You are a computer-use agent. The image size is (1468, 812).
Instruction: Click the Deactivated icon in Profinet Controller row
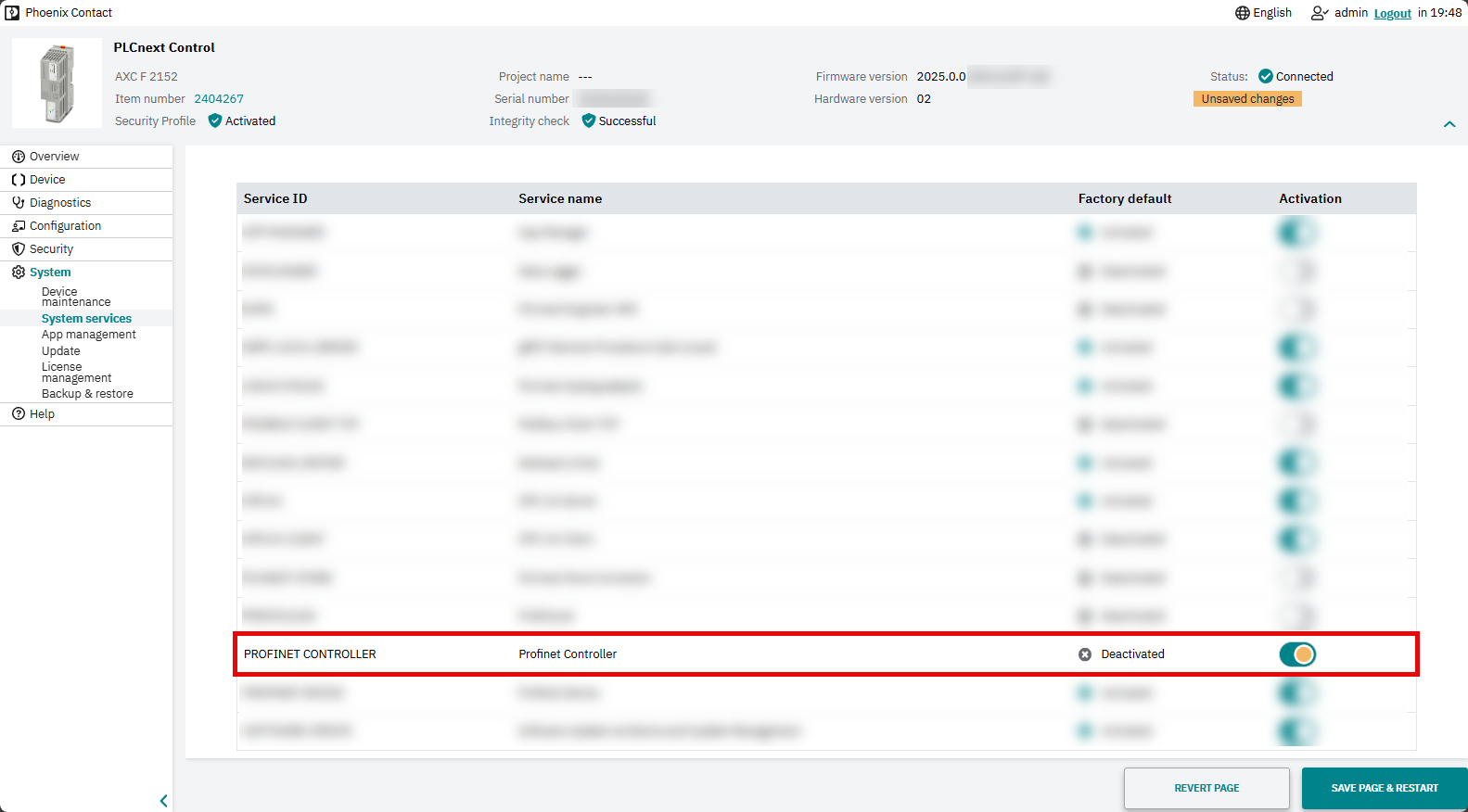pos(1085,654)
